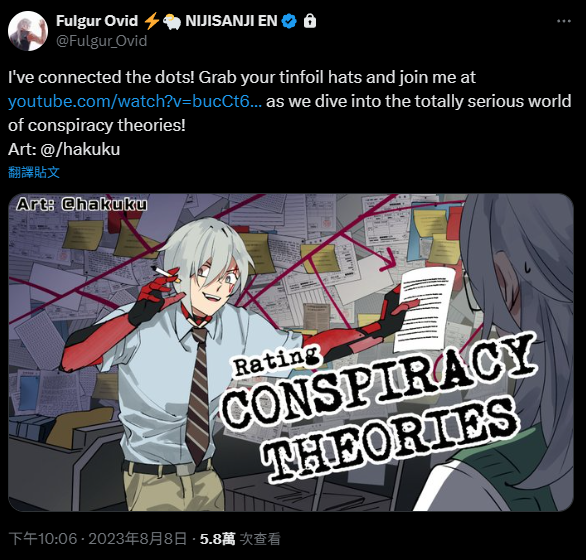
Task: Click the 下午10:06 timestamp
Action: 43,539
